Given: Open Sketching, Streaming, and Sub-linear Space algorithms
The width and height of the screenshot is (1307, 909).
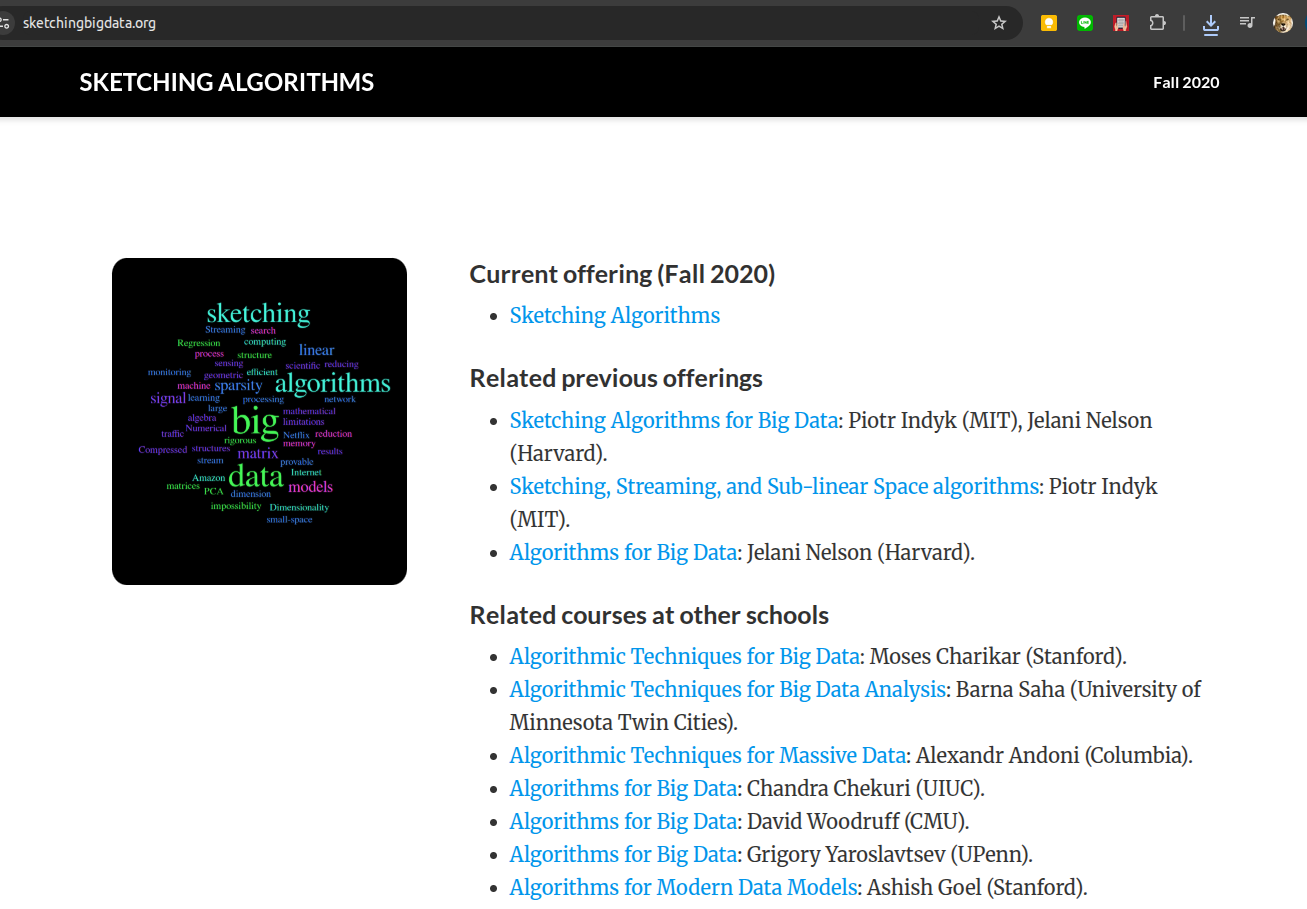Looking at the screenshot, I should [774, 486].
